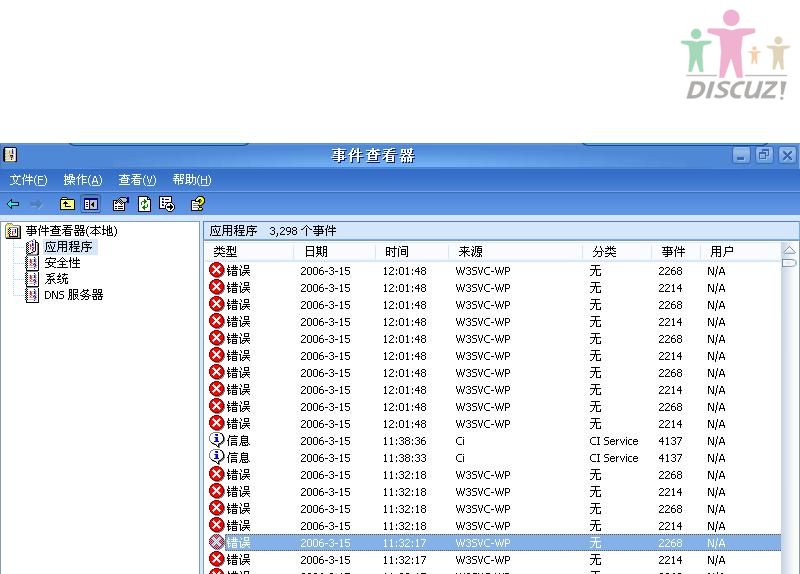Sort by the 事件 column header
The width and height of the screenshot is (800, 574).
pyautogui.click(x=676, y=251)
